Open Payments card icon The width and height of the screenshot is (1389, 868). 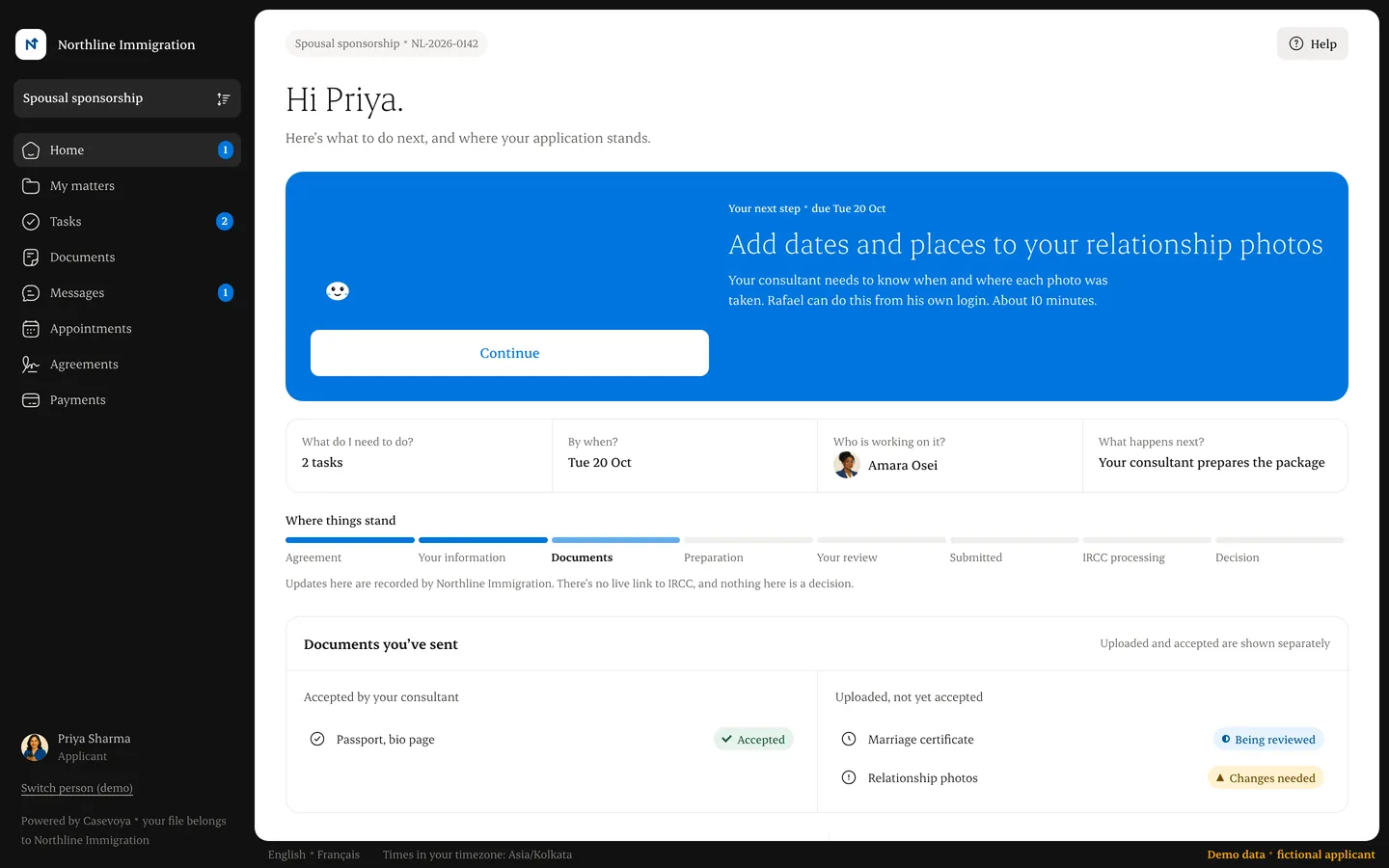click(31, 400)
